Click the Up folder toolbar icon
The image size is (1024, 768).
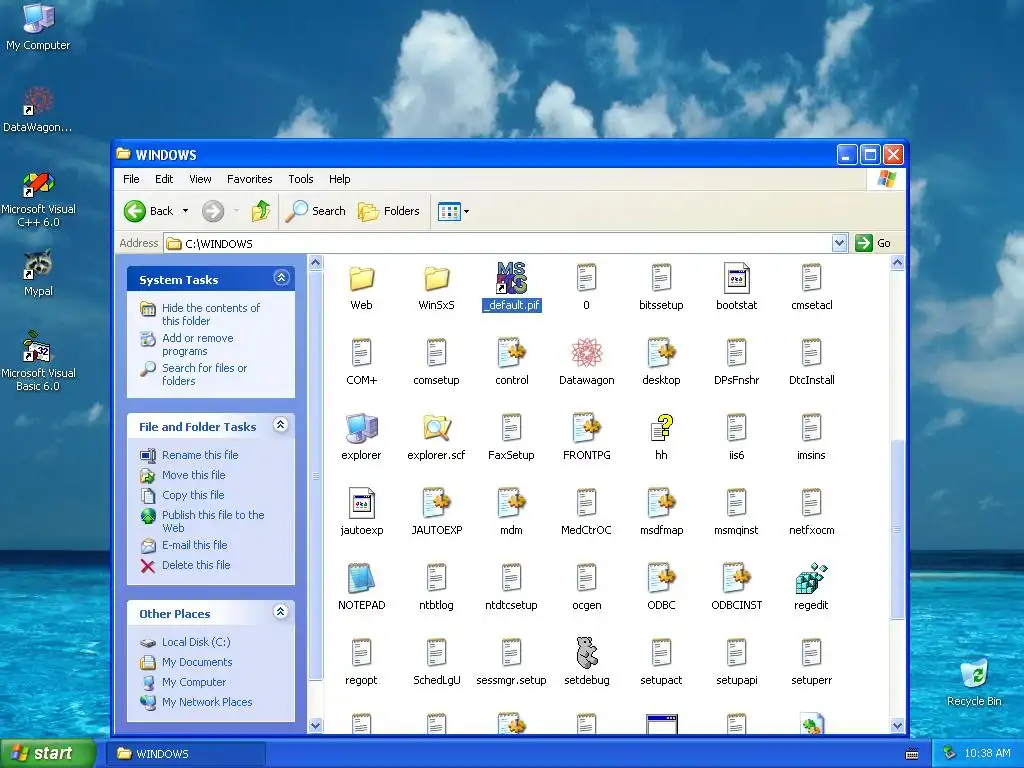pyautogui.click(x=261, y=211)
